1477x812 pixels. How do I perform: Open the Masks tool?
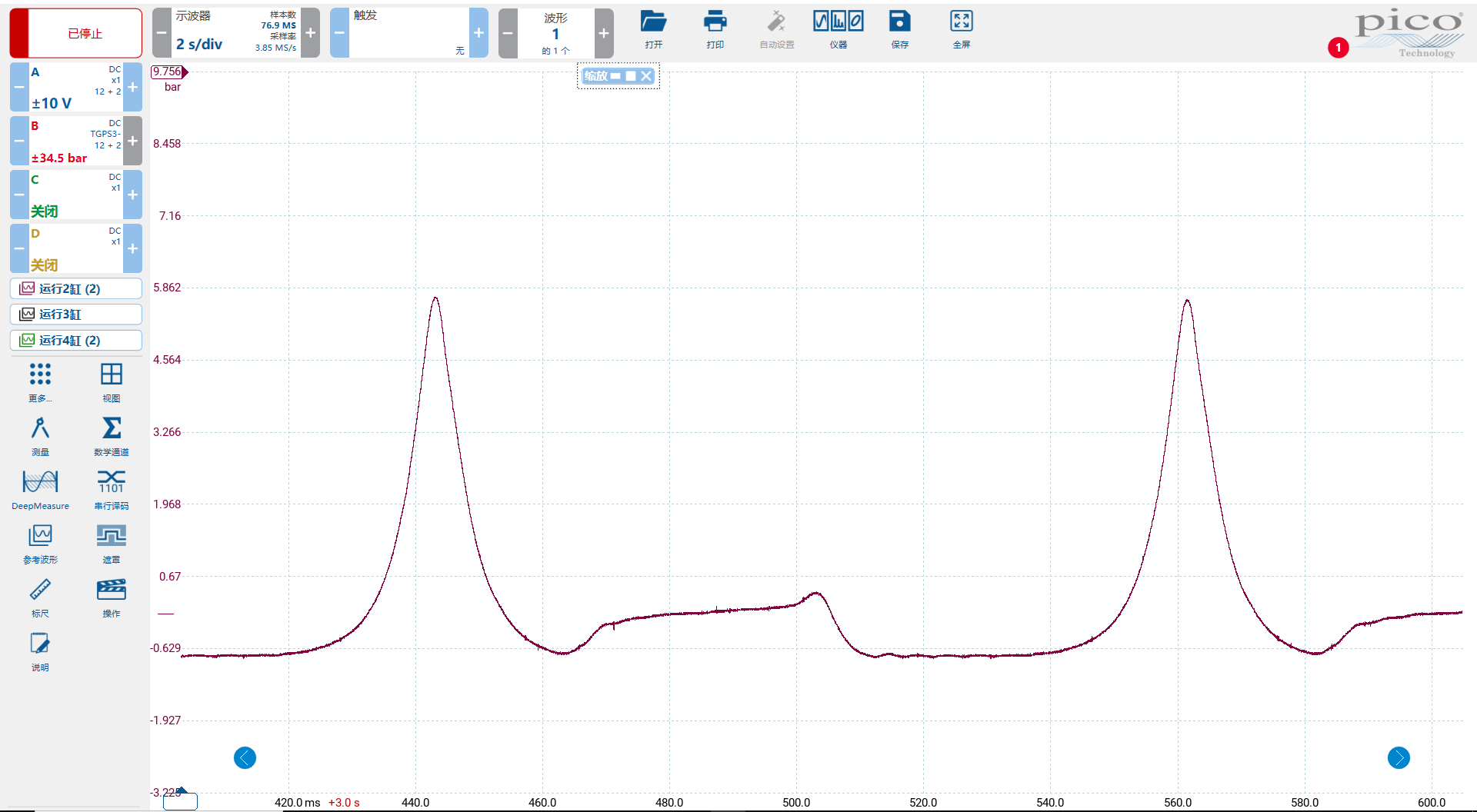(x=112, y=543)
